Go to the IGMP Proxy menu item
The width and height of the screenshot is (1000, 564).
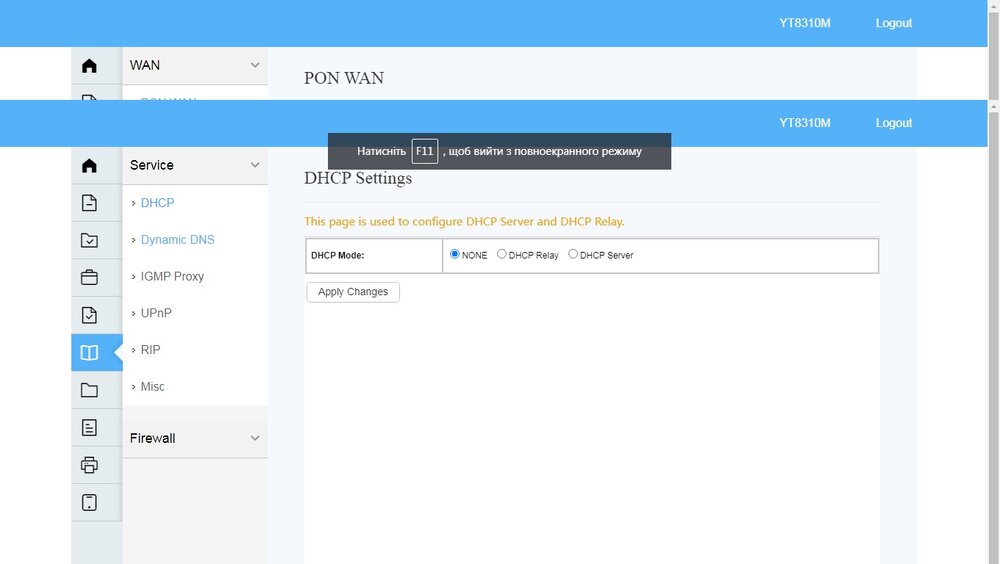click(172, 276)
